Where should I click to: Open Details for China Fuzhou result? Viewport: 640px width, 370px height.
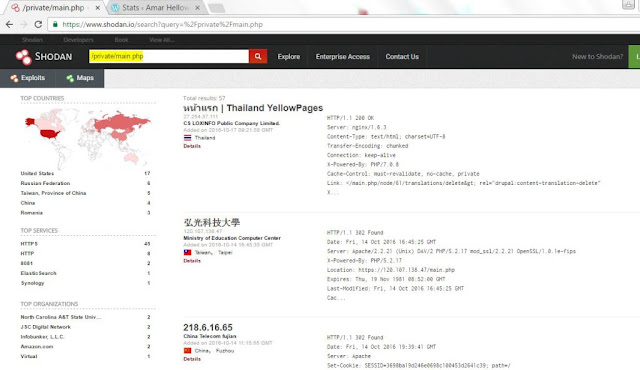pos(192,359)
